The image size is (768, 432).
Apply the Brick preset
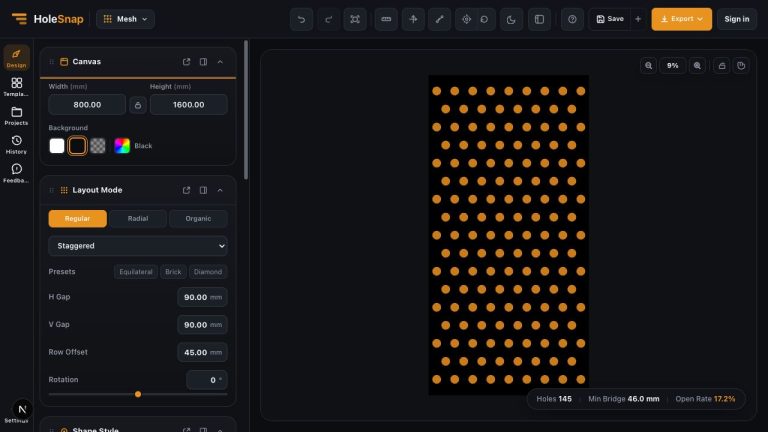coord(173,272)
